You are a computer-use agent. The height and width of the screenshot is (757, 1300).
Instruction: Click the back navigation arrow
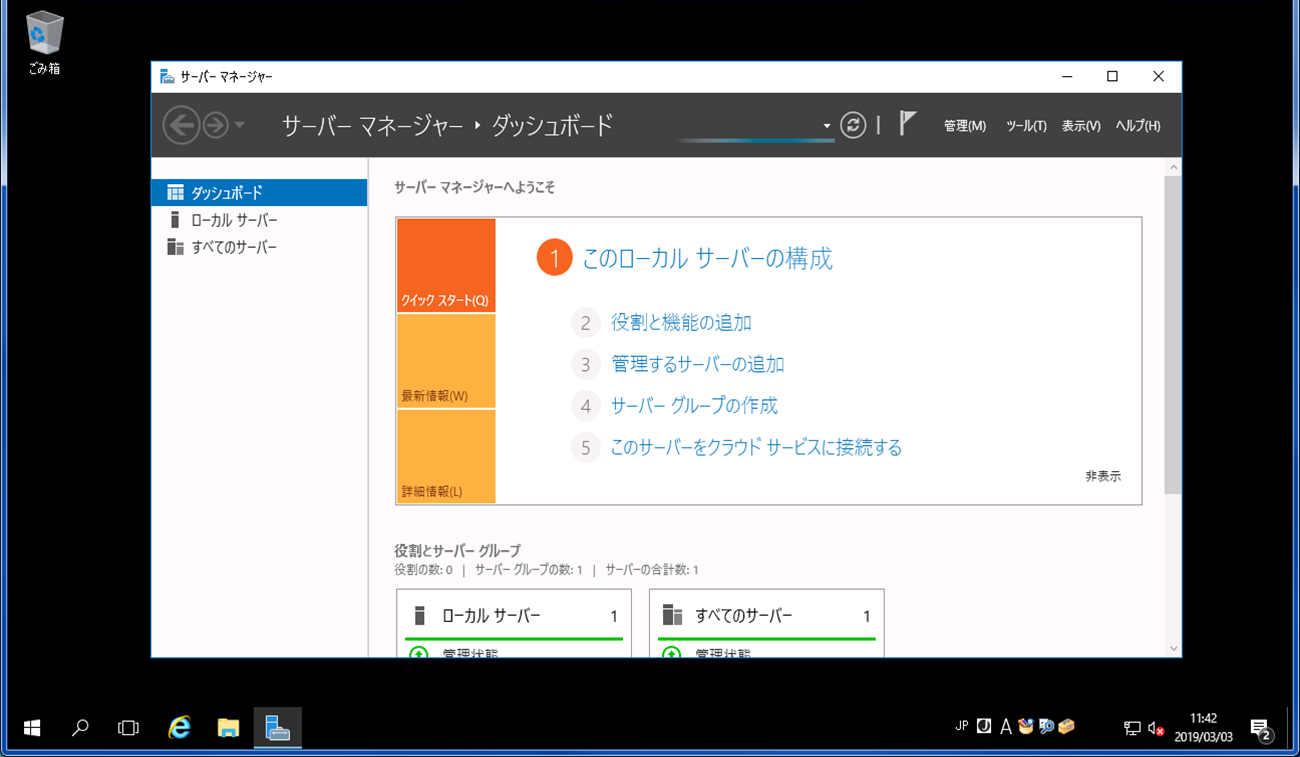[x=181, y=125]
